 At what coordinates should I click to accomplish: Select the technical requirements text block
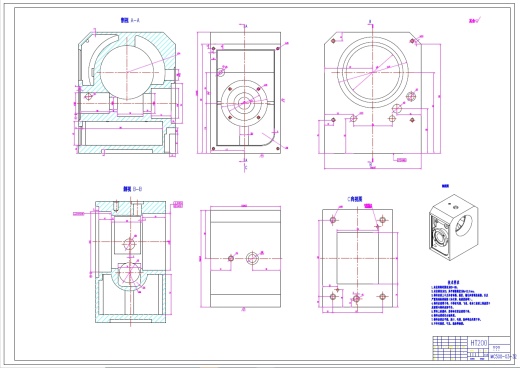pyautogui.click(x=460, y=303)
